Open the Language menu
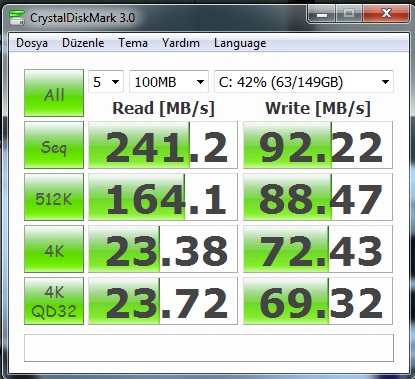Screen dimensions: 415x379 tap(240, 43)
